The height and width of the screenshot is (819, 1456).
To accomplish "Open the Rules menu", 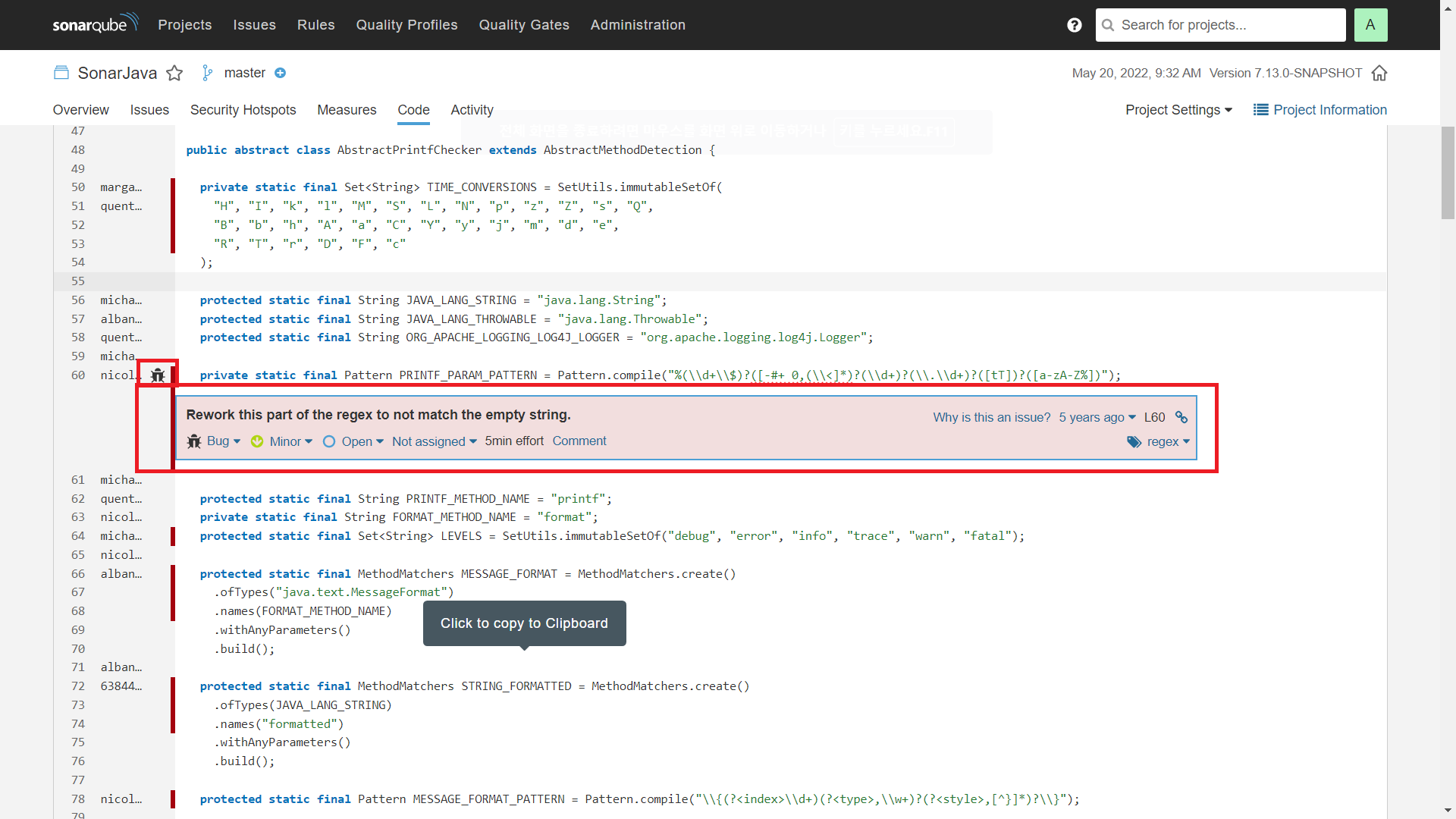I will click(x=316, y=25).
